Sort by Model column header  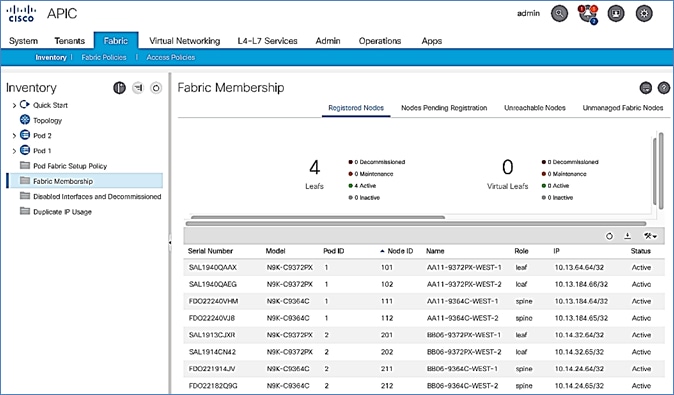275,251
